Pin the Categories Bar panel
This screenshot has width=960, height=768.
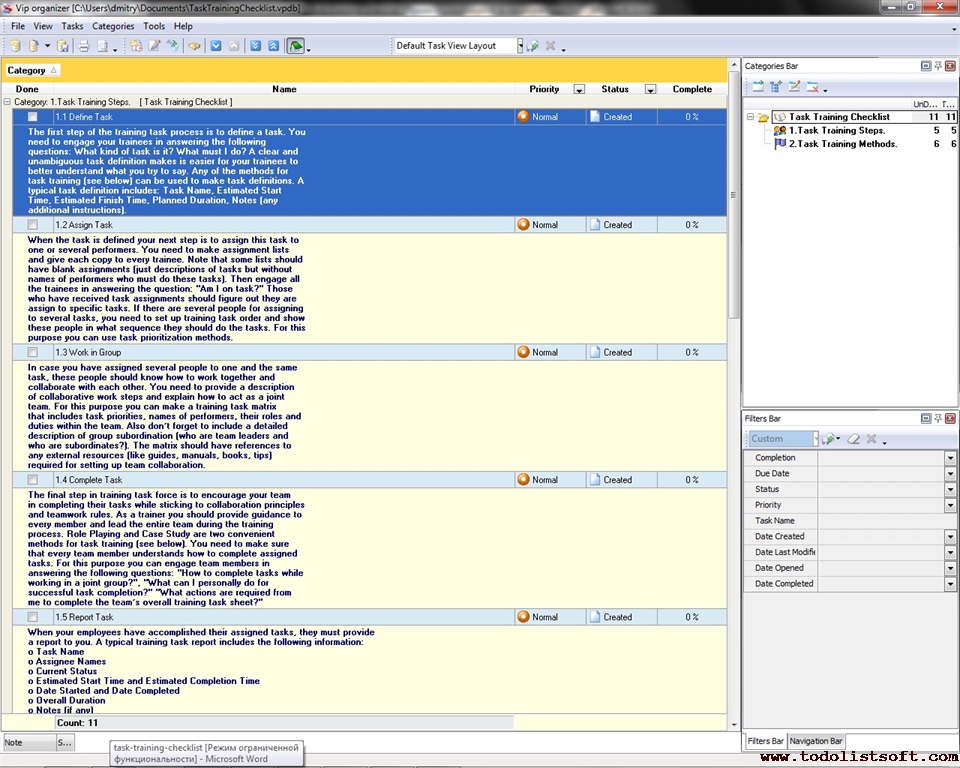(x=937, y=66)
